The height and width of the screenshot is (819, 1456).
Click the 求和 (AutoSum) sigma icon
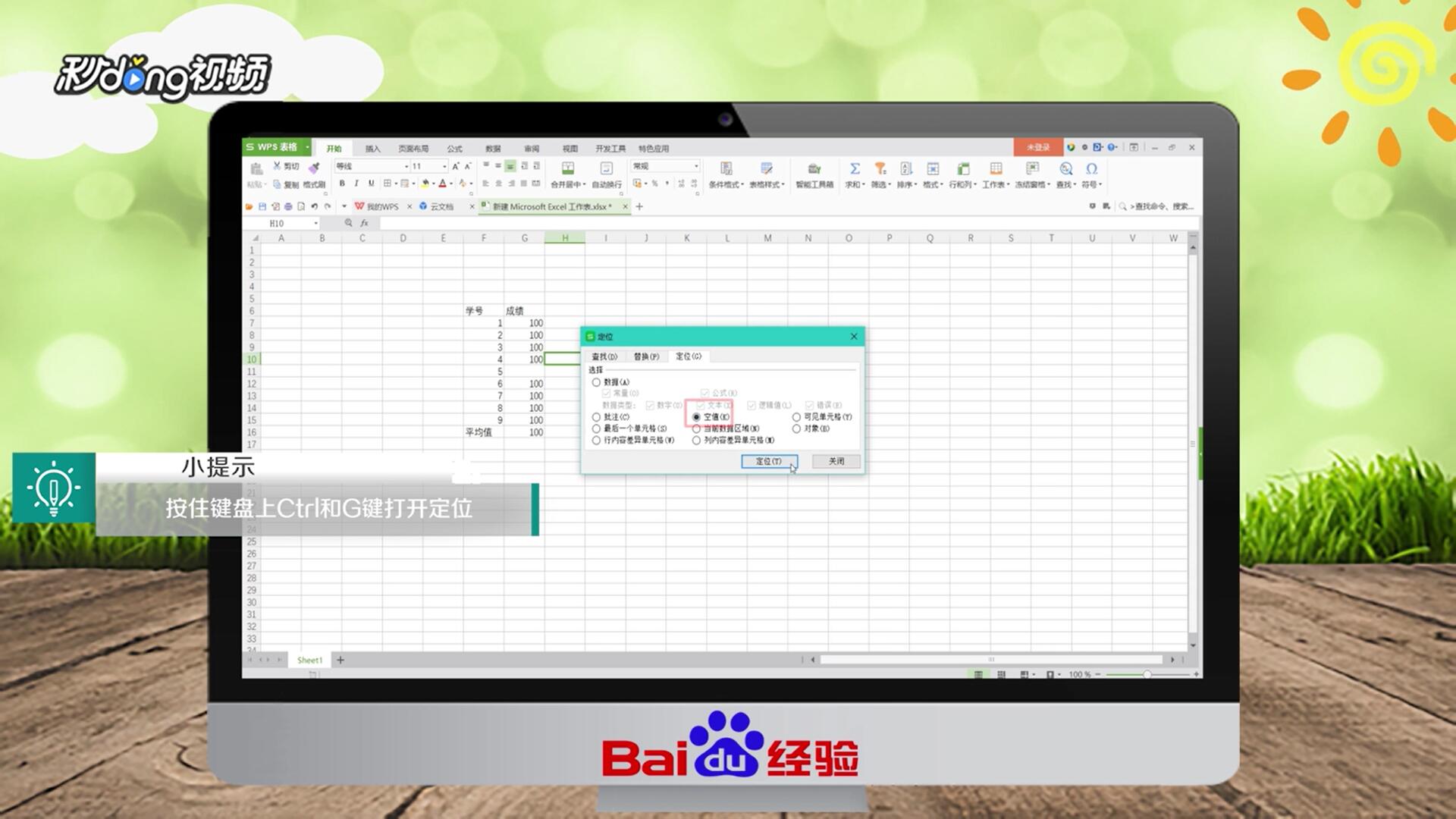855,169
